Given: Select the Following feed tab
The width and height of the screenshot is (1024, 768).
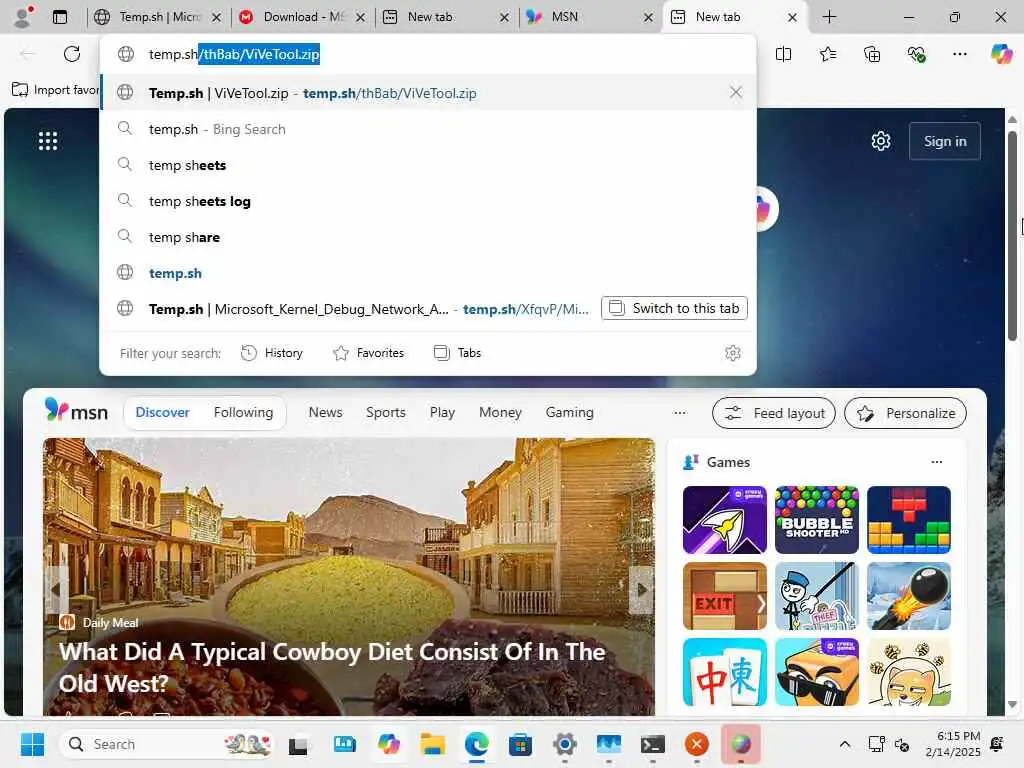Looking at the screenshot, I should (244, 413).
